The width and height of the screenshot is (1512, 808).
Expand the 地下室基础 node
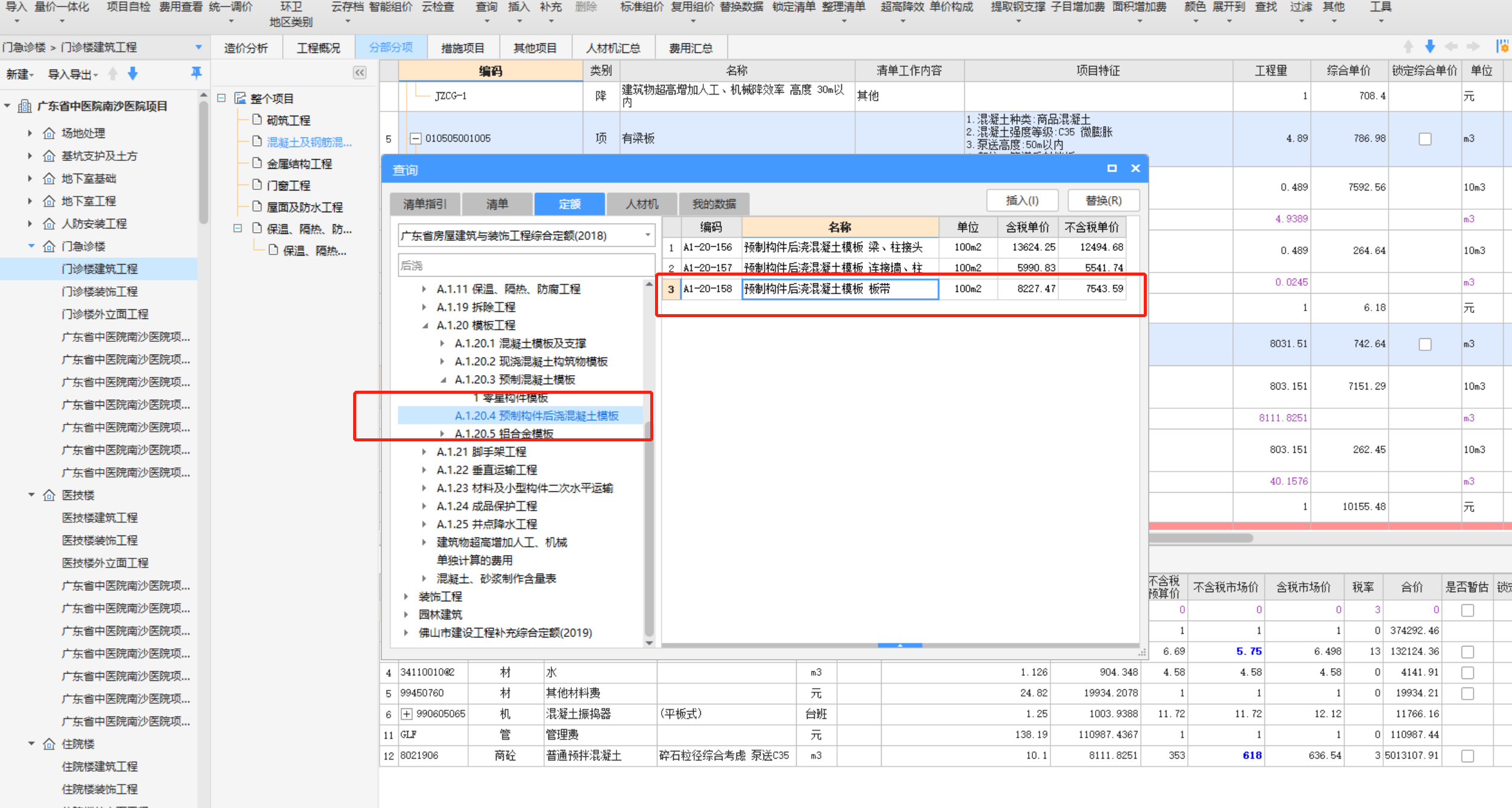30,178
